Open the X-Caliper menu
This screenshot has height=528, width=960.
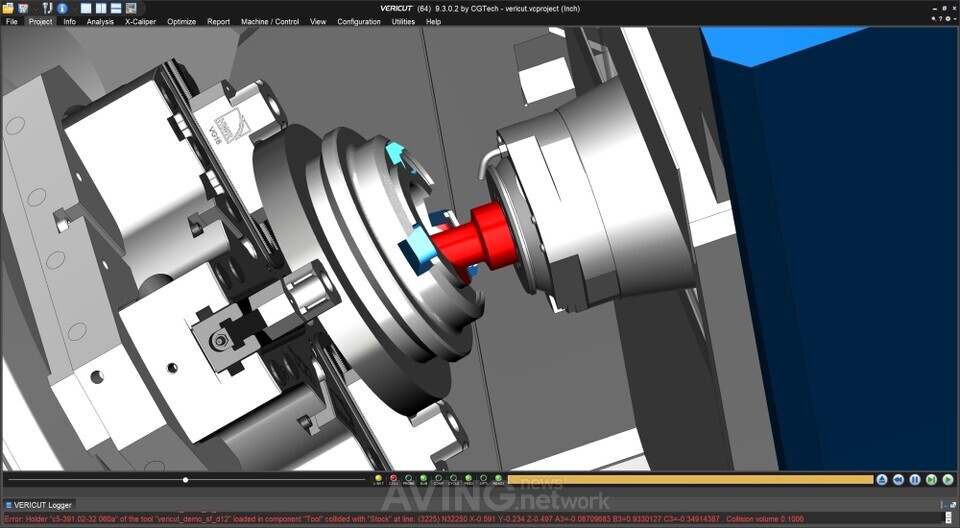coord(140,21)
